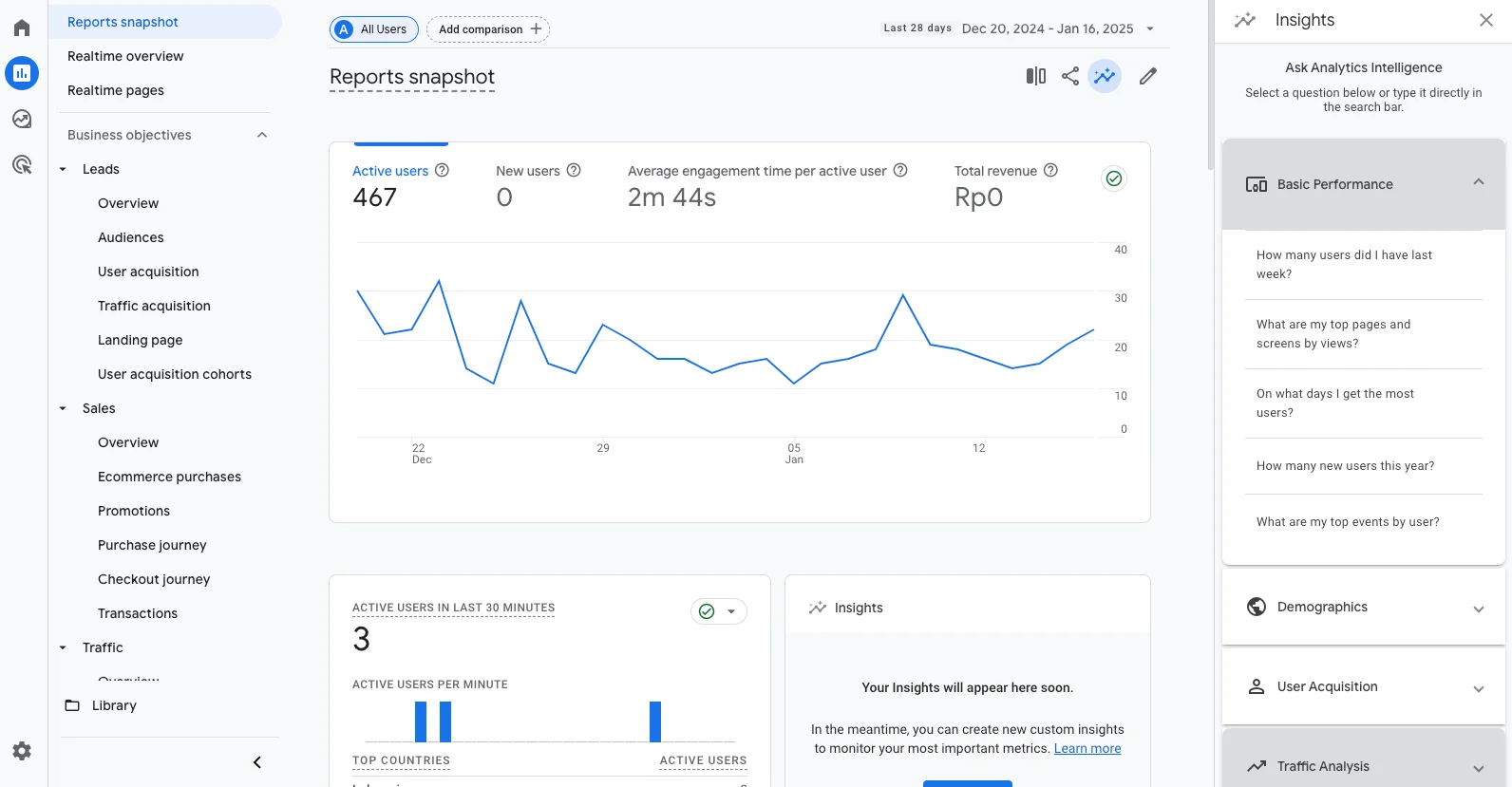The height and width of the screenshot is (787, 1512).
Task: Click the green data quality checkmark icon
Action: click(1114, 178)
